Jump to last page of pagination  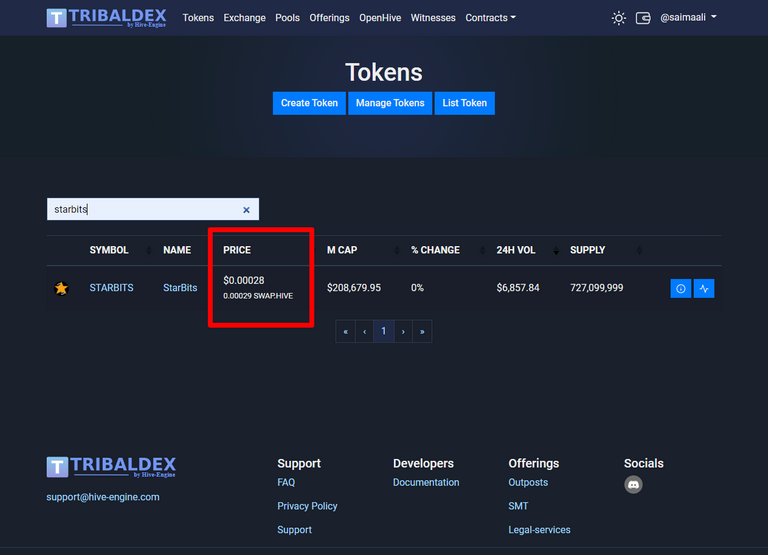click(422, 332)
